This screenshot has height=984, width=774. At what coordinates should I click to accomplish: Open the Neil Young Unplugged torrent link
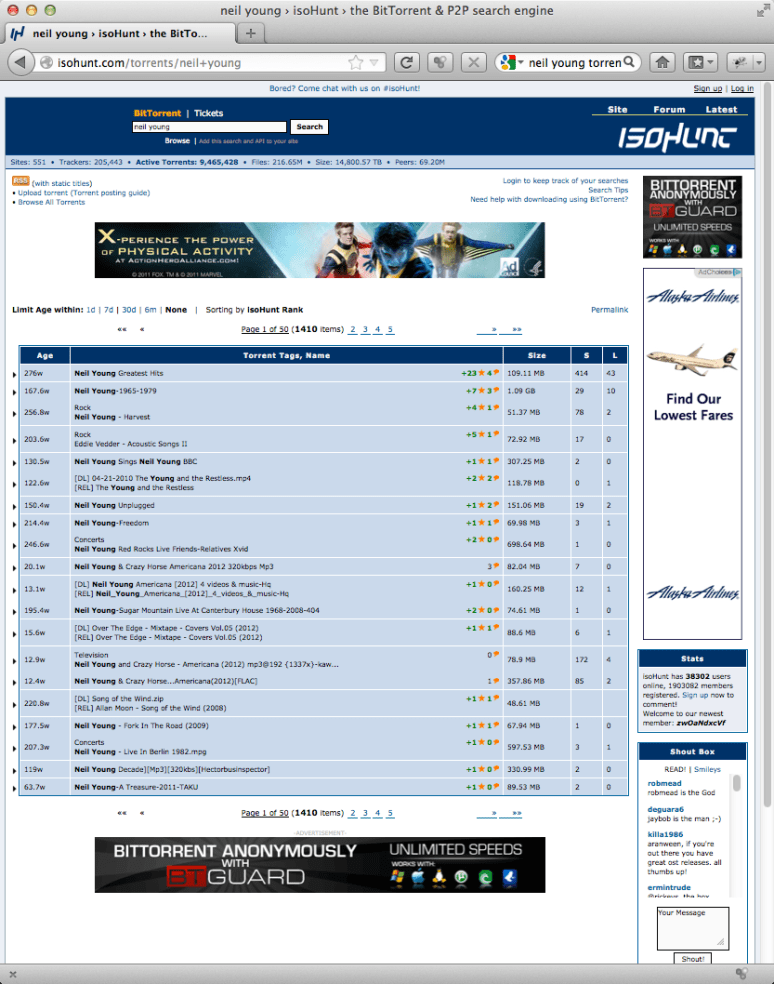[x=114, y=505]
